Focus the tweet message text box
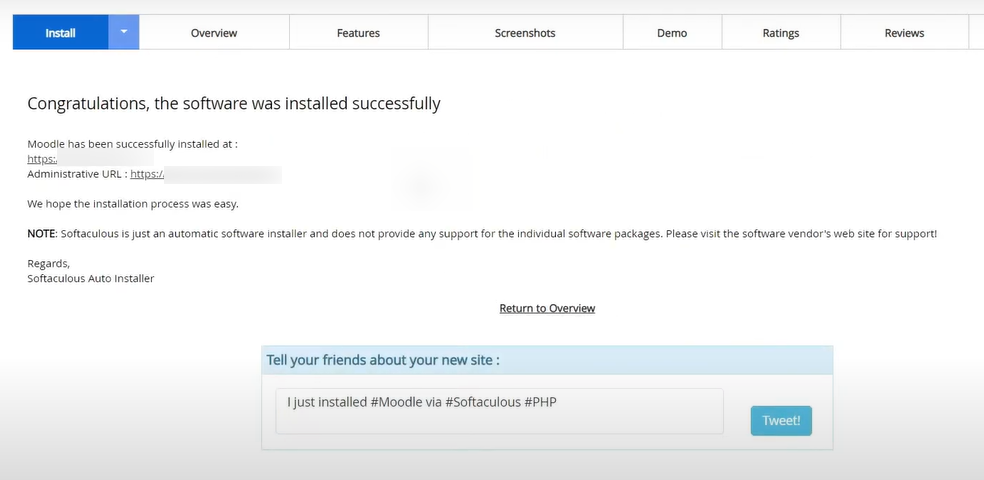 pyautogui.click(x=500, y=412)
